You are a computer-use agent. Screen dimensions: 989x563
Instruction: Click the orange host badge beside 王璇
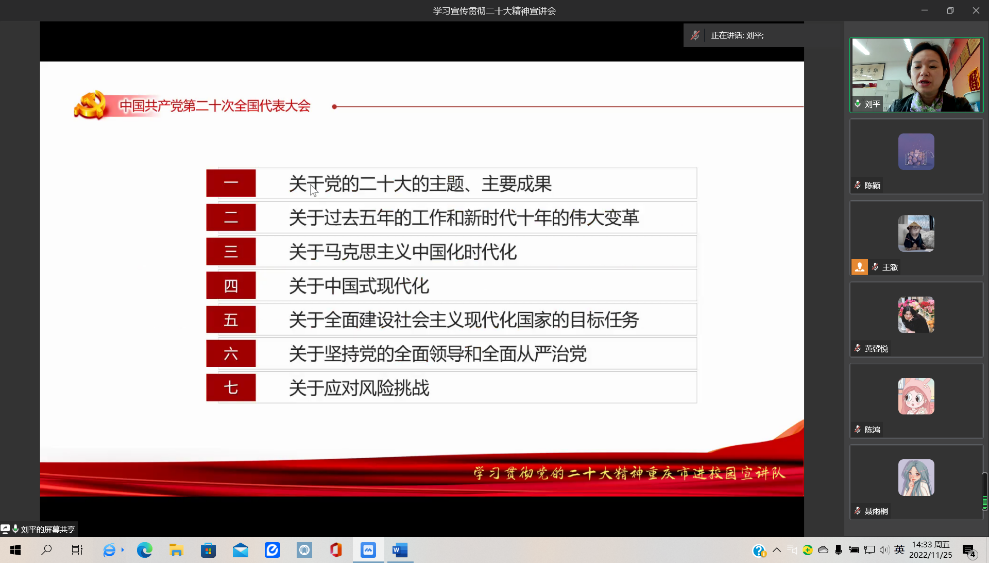(x=859, y=267)
